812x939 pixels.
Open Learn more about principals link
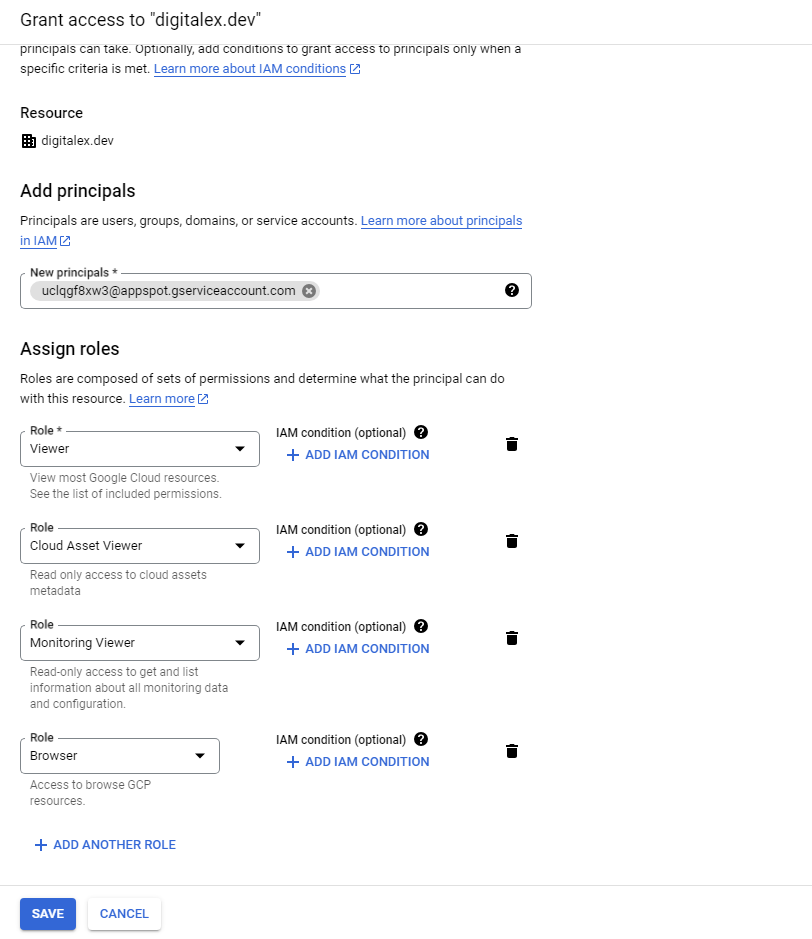click(x=441, y=220)
